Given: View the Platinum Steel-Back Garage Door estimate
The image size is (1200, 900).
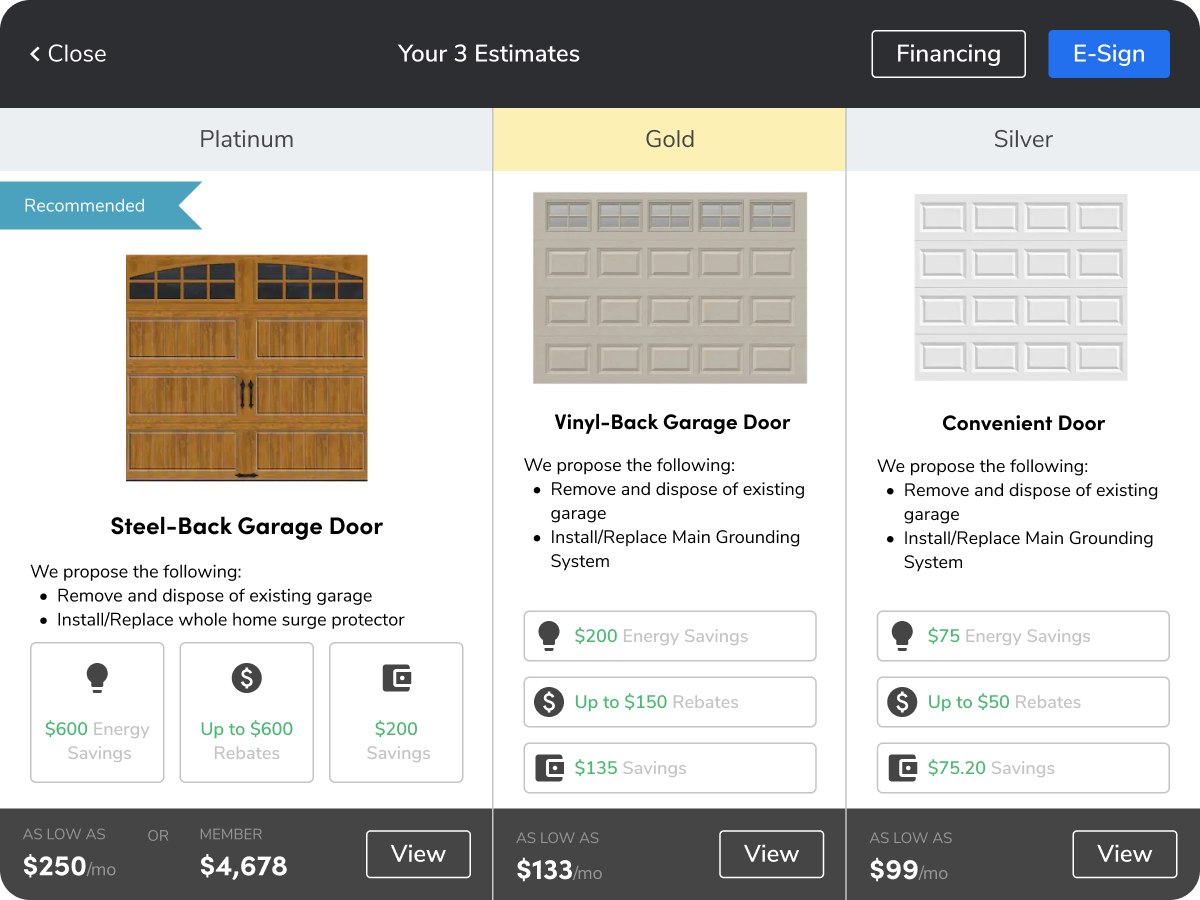Looking at the screenshot, I should point(418,853).
